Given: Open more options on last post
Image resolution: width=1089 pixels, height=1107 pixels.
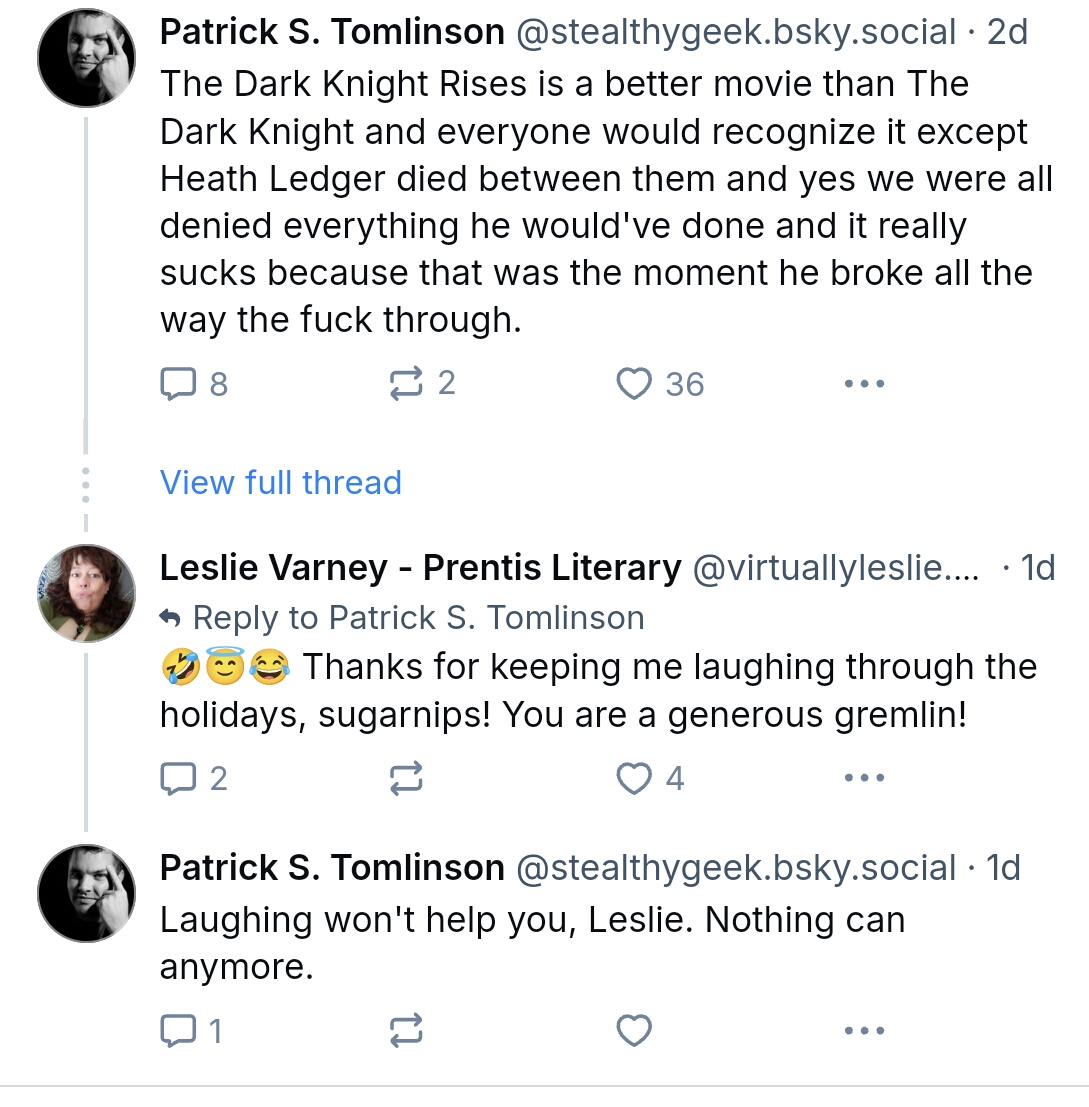Looking at the screenshot, I should click(x=864, y=1031).
